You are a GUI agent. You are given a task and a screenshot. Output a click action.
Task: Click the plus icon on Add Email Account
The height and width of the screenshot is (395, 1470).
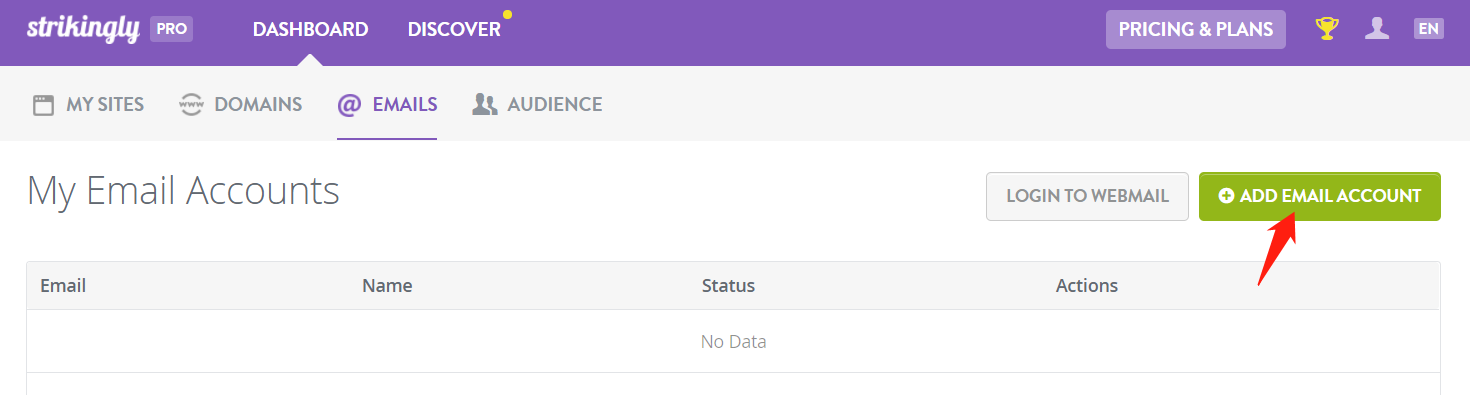1226,196
